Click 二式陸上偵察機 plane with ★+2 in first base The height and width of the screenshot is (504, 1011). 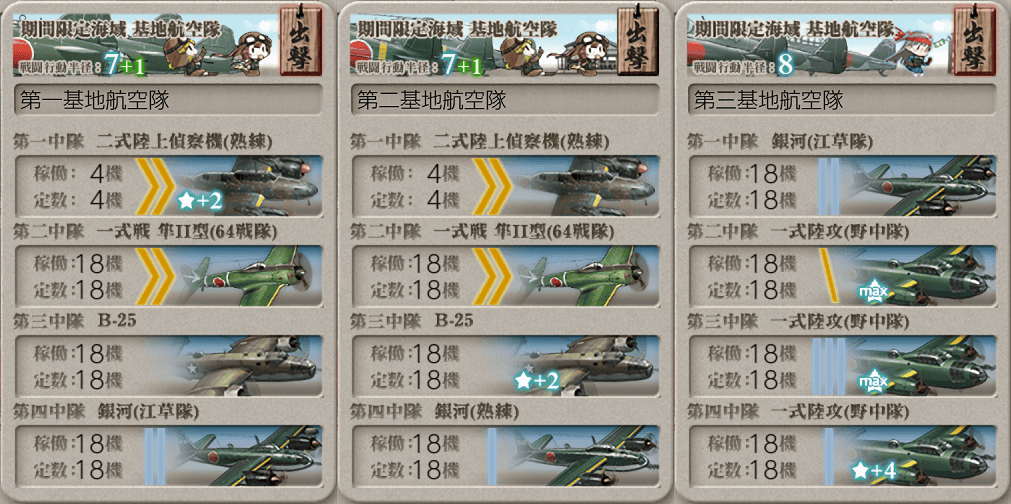click(x=248, y=186)
